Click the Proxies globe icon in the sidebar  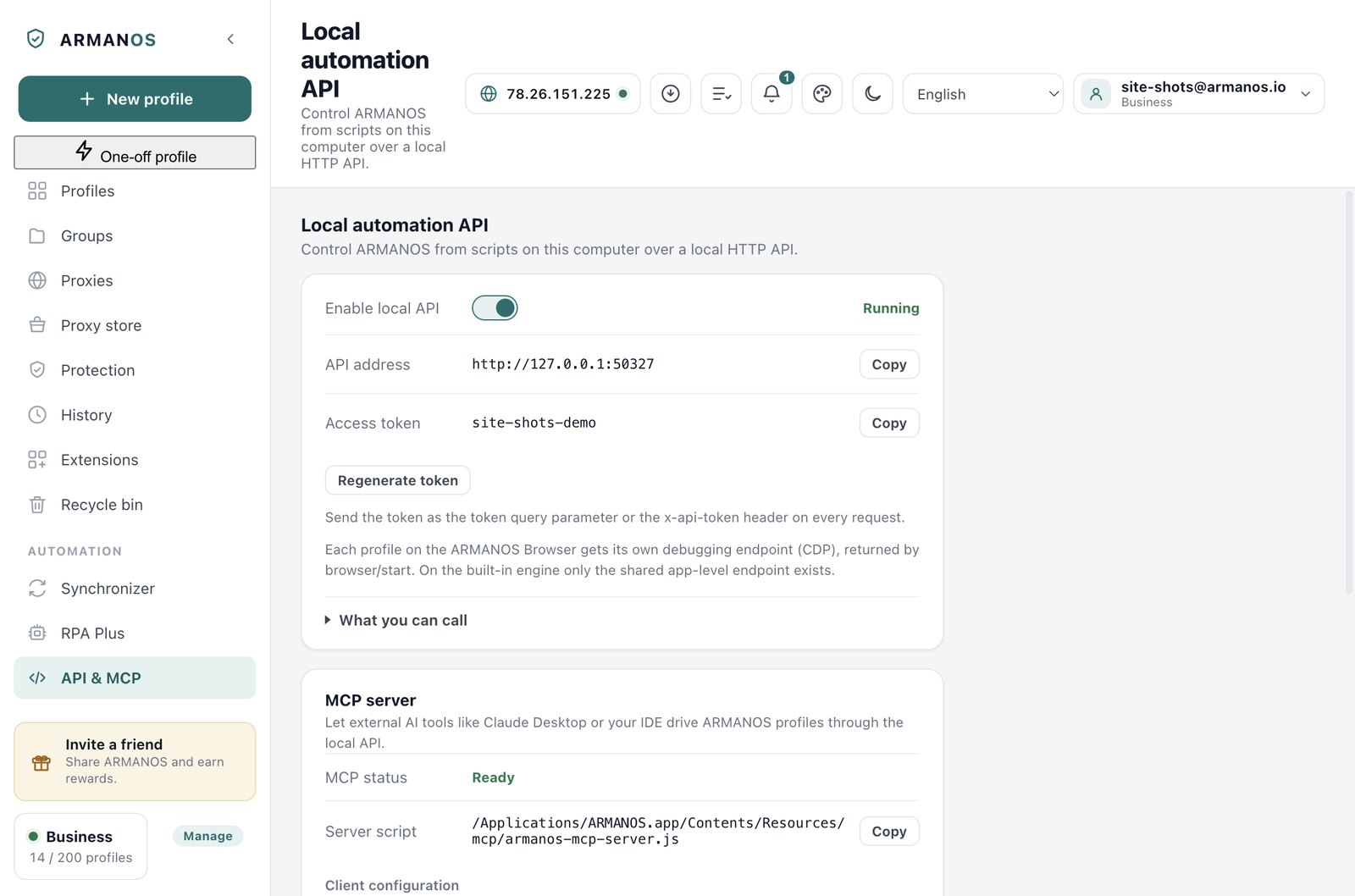pos(37,280)
